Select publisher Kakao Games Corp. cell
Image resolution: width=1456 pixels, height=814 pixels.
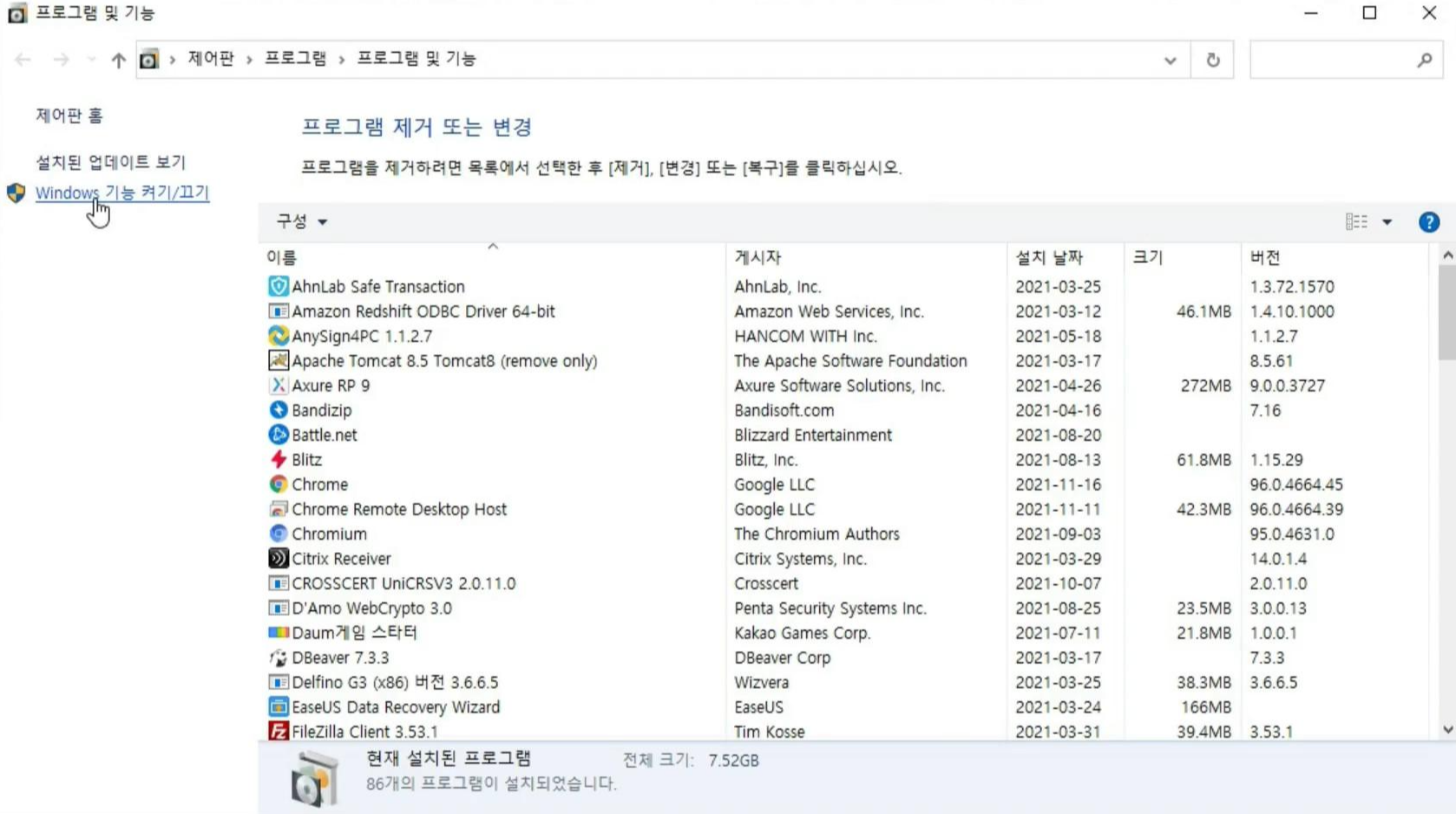coord(803,633)
